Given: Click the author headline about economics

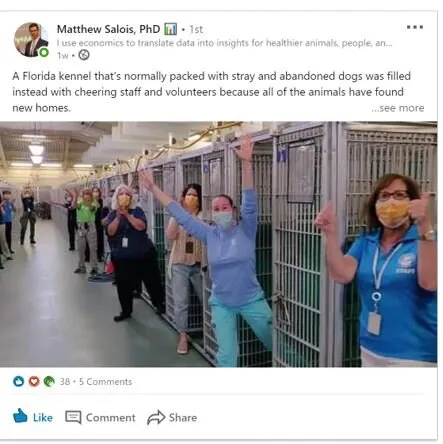Looking at the screenshot, I should point(224,43).
